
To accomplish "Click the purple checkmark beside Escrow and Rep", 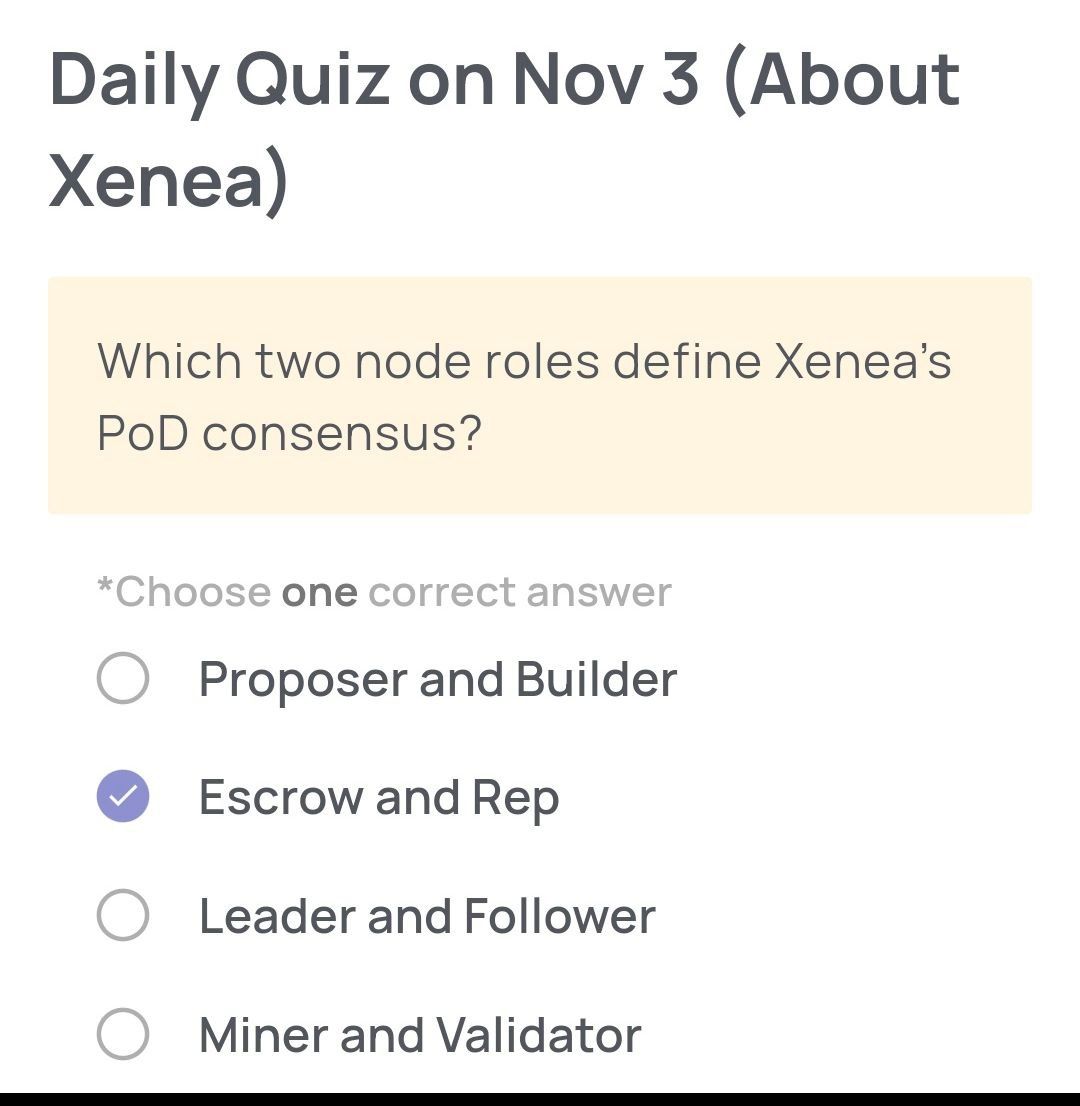I will point(122,797).
